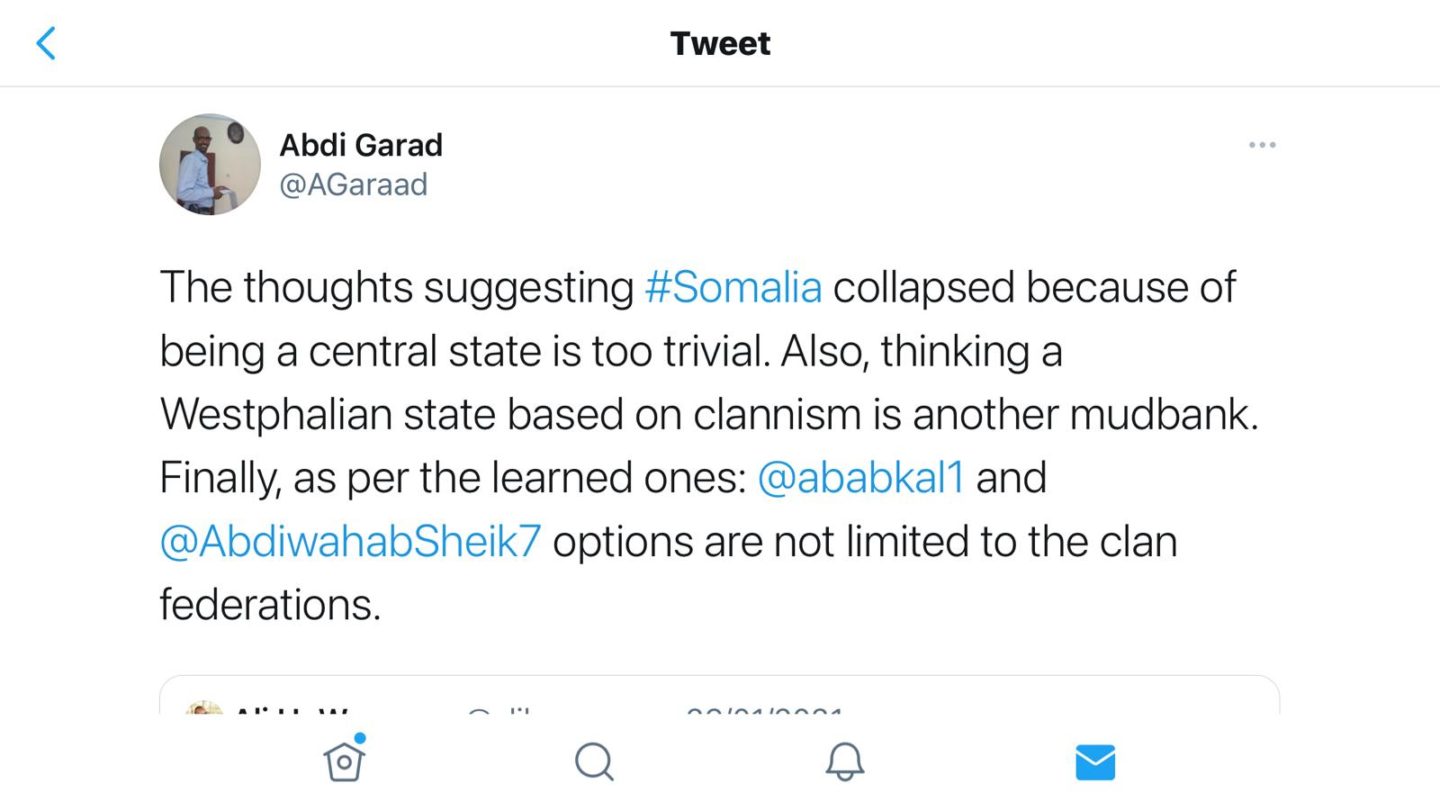Open the @AGaraad handle
The height and width of the screenshot is (810, 1440).
click(x=353, y=185)
